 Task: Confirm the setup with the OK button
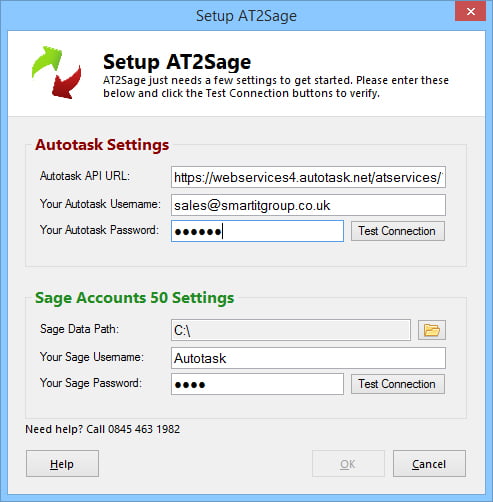pyautogui.click(x=348, y=464)
